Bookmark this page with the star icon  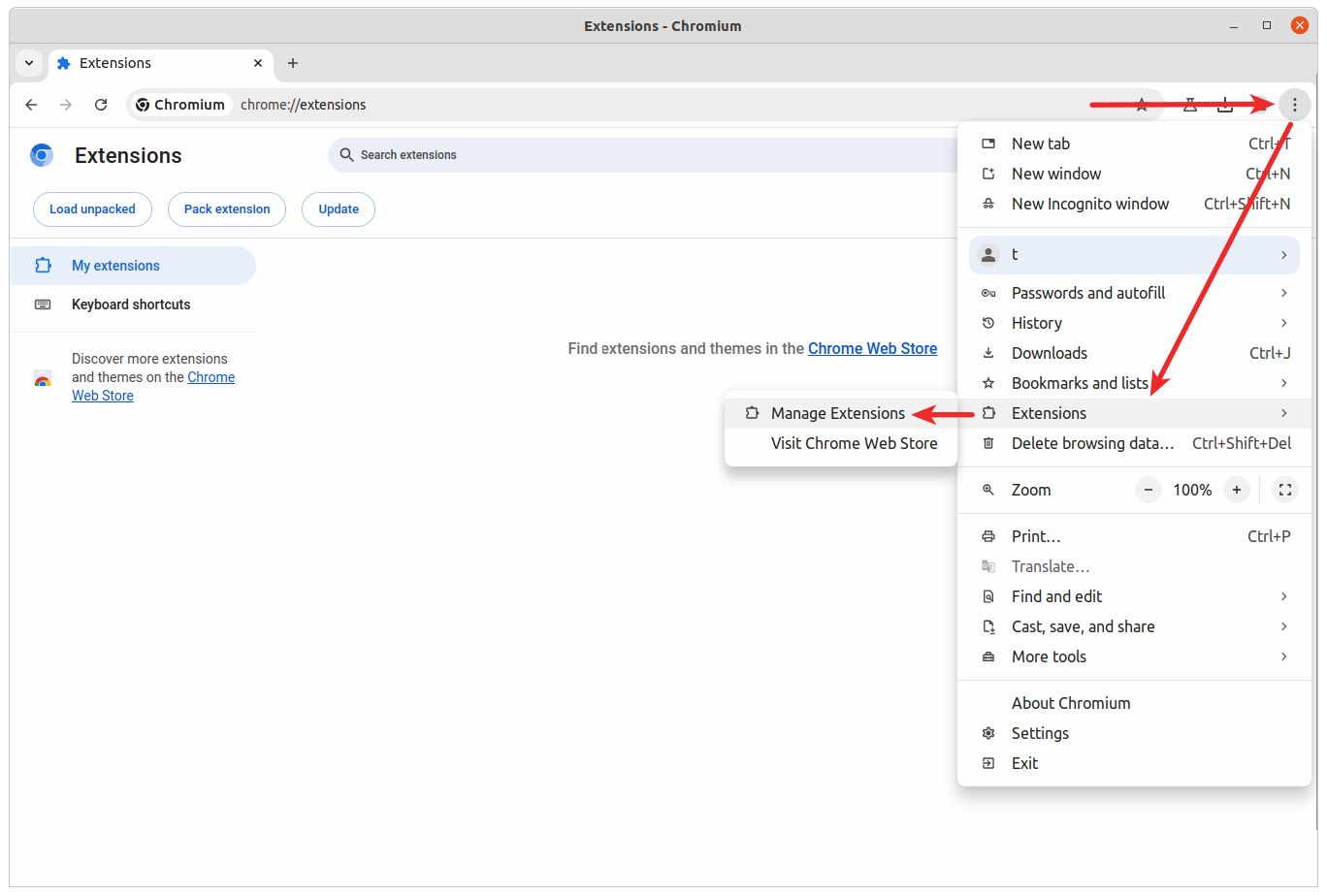tap(1142, 105)
